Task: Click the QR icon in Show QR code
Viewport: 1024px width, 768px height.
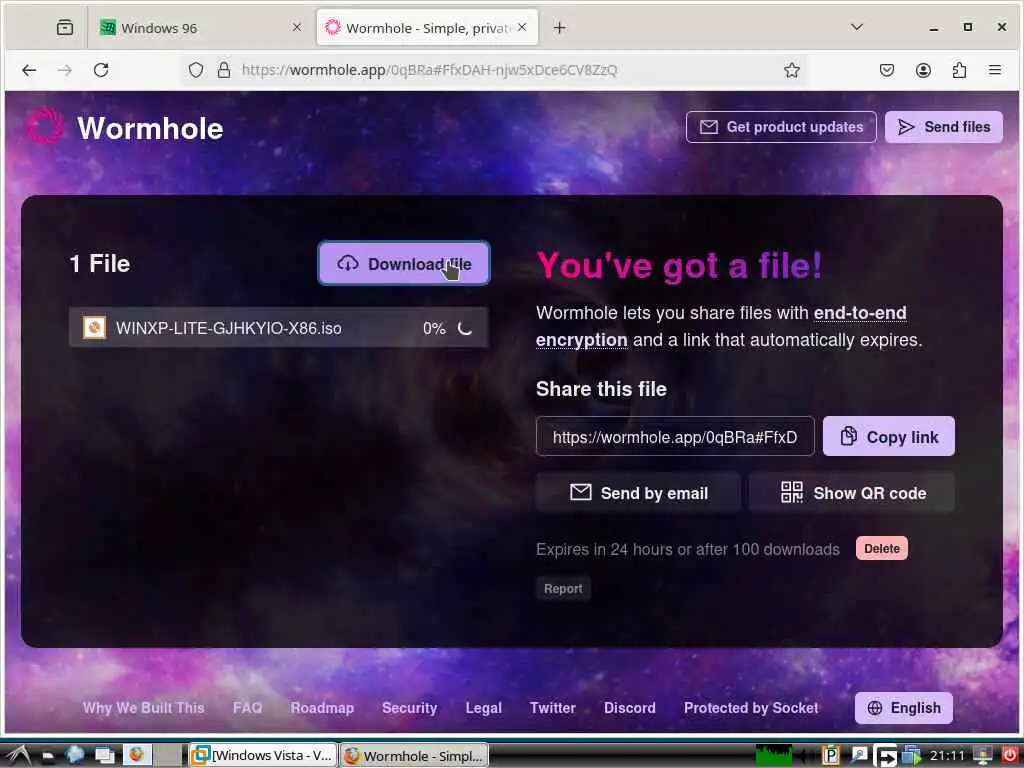Action: click(x=792, y=492)
